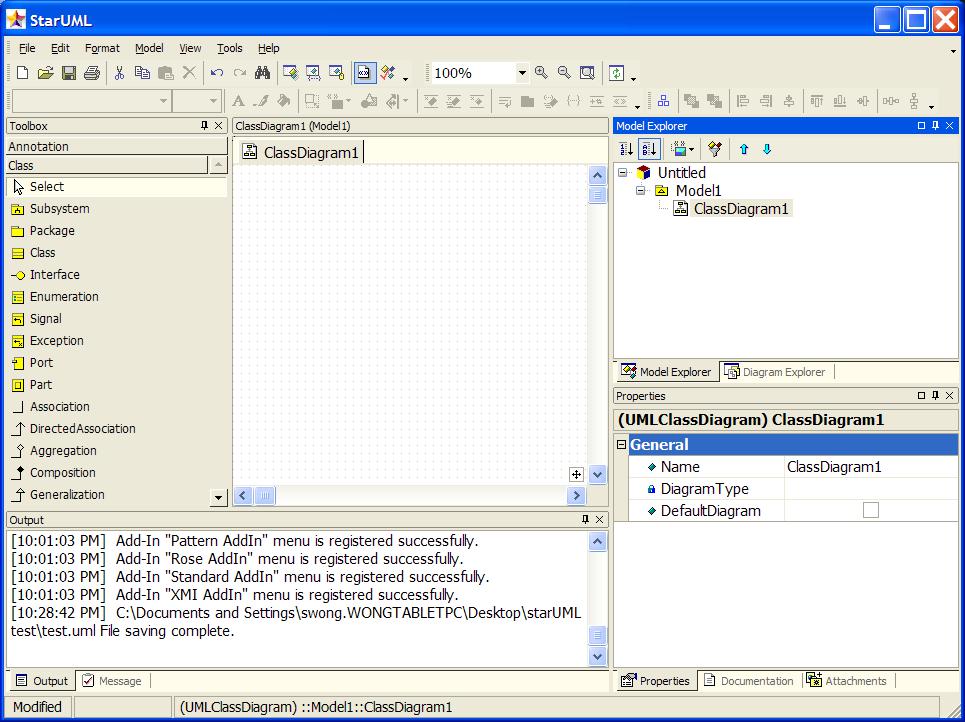The width and height of the screenshot is (965, 722).
Task: Collapse the Untitled project tree node
Action: click(622, 172)
